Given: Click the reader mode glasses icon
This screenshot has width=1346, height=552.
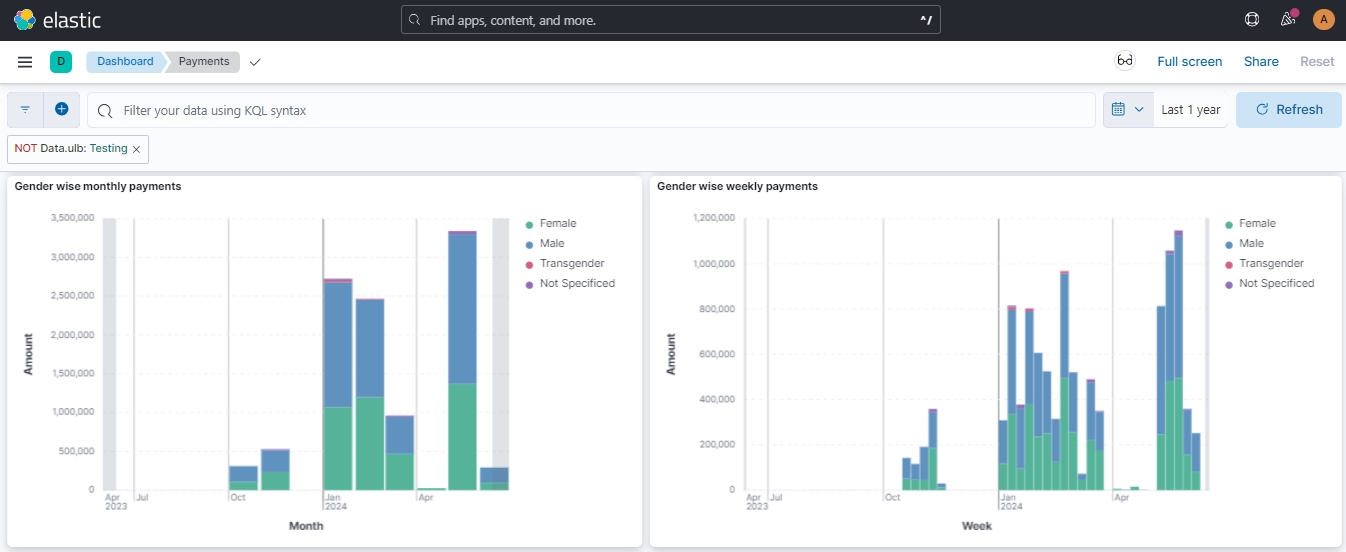Looking at the screenshot, I should point(1125,61).
